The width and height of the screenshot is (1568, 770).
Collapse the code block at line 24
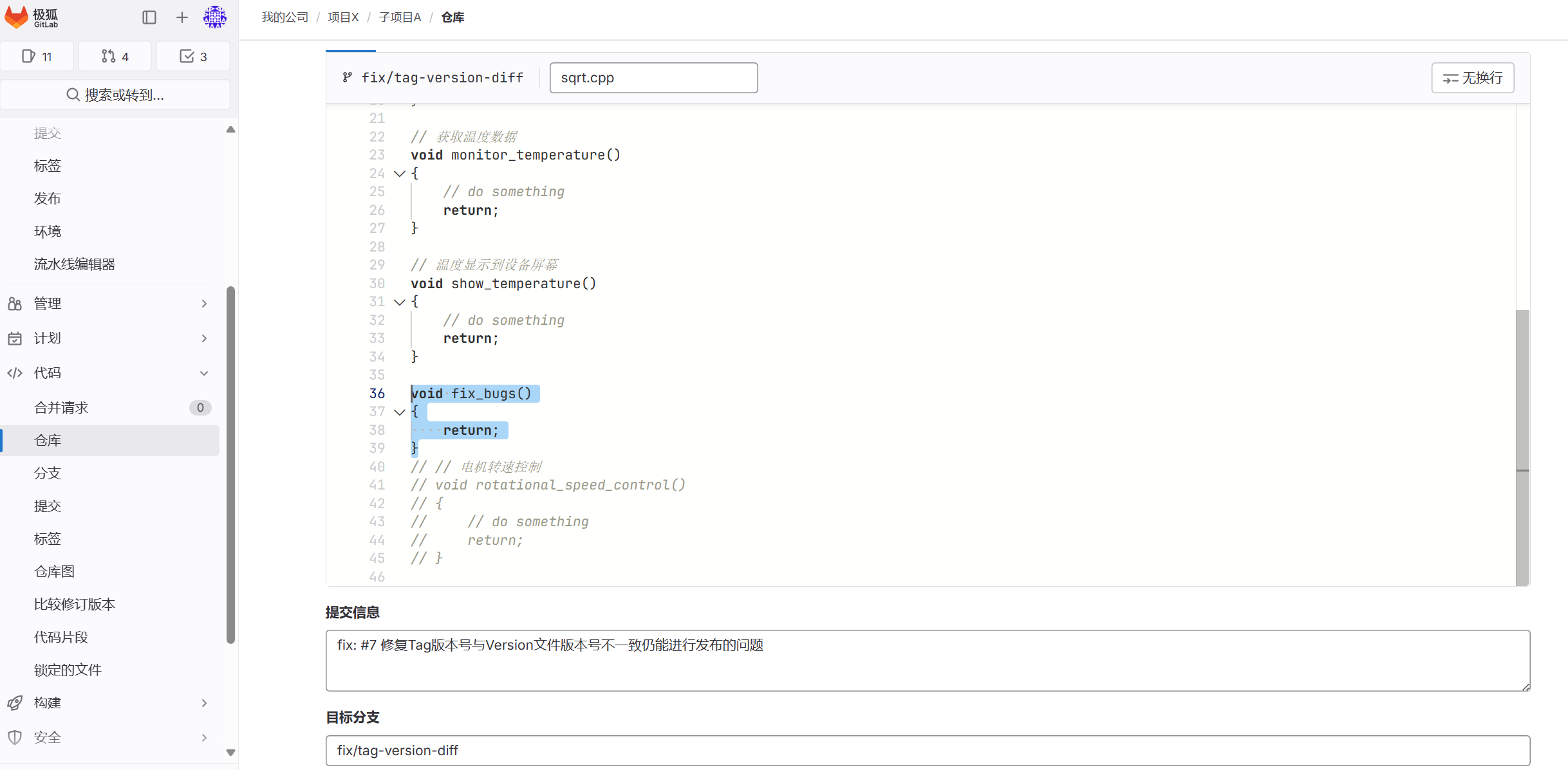[399, 174]
